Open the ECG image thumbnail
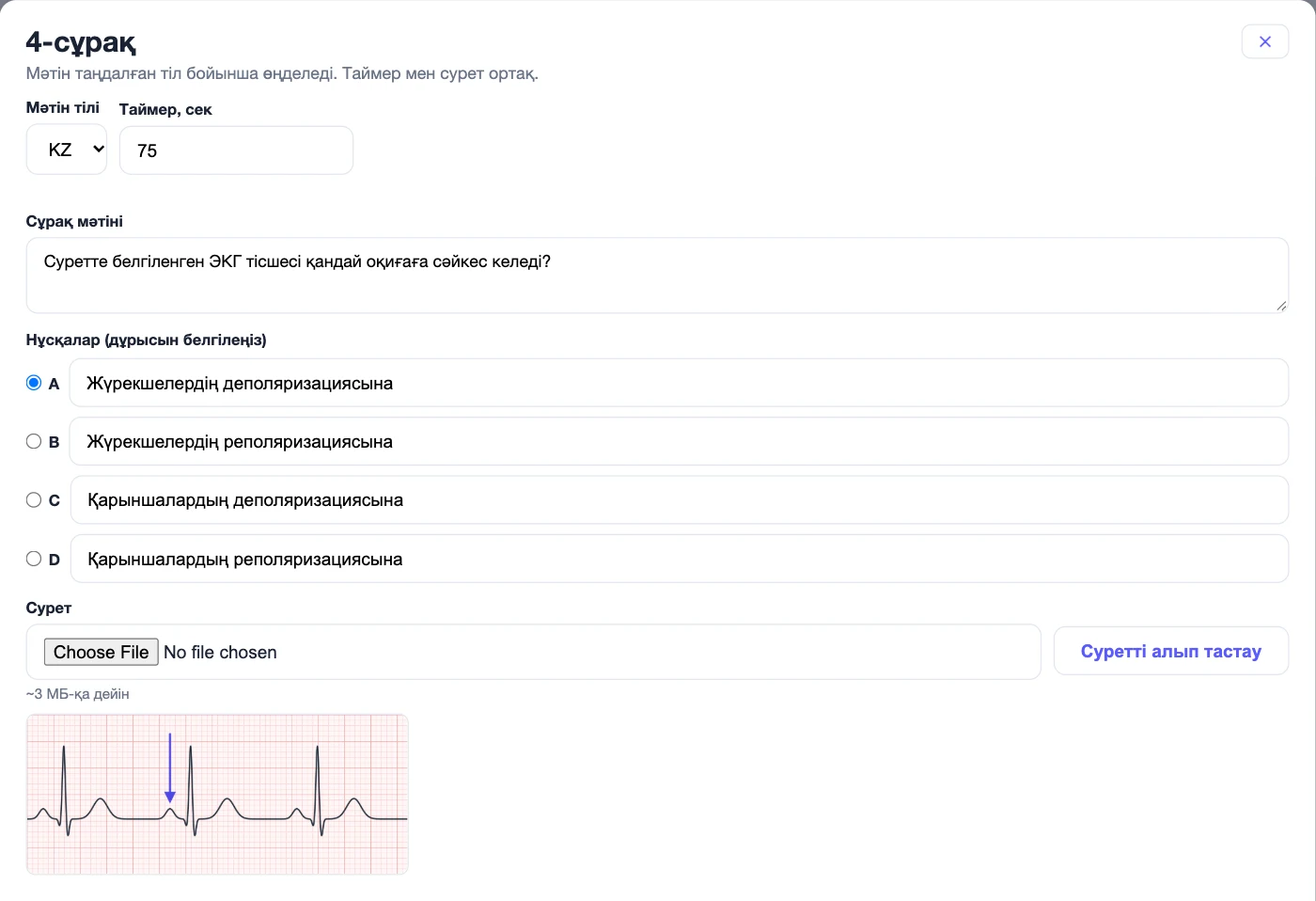The width and height of the screenshot is (1316, 901). [217, 795]
